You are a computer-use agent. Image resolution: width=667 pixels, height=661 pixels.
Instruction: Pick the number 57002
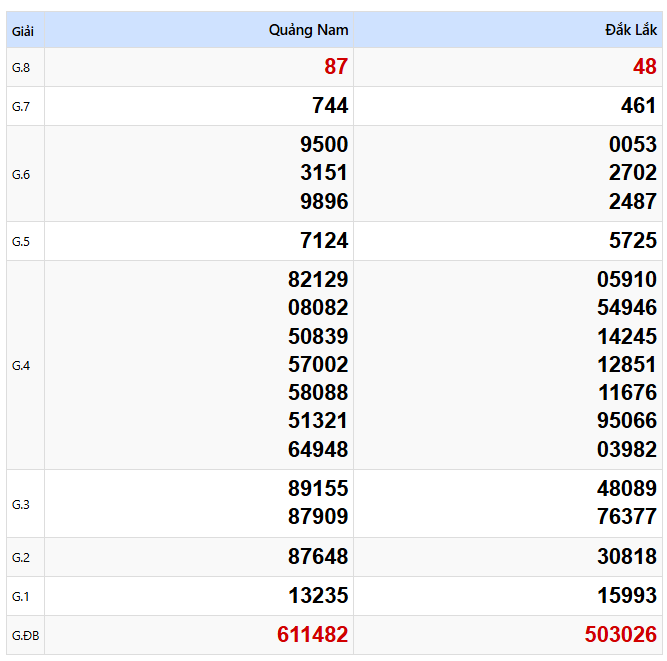318,365
